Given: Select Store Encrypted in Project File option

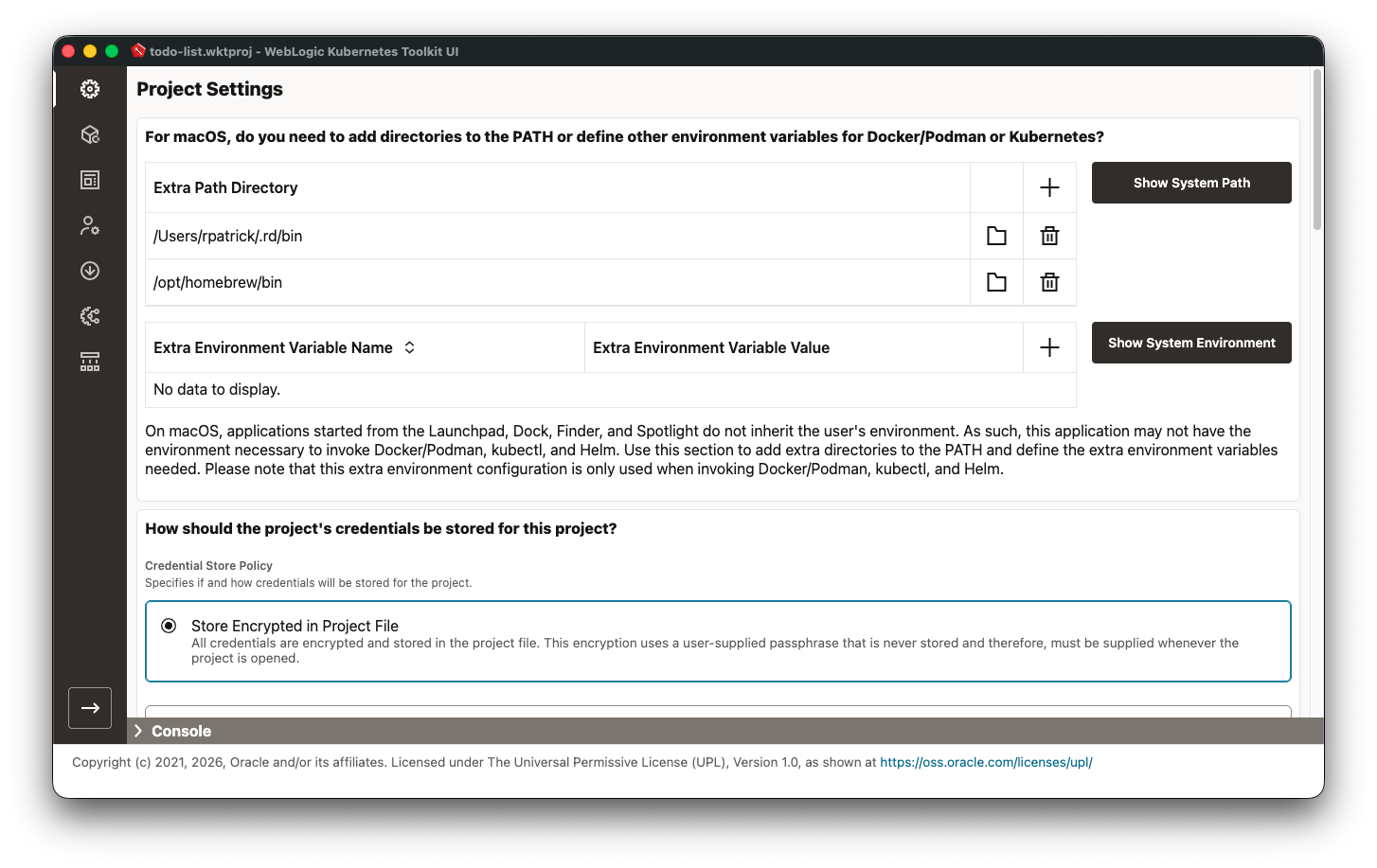Looking at the screenshot, I should pos(169,626).
